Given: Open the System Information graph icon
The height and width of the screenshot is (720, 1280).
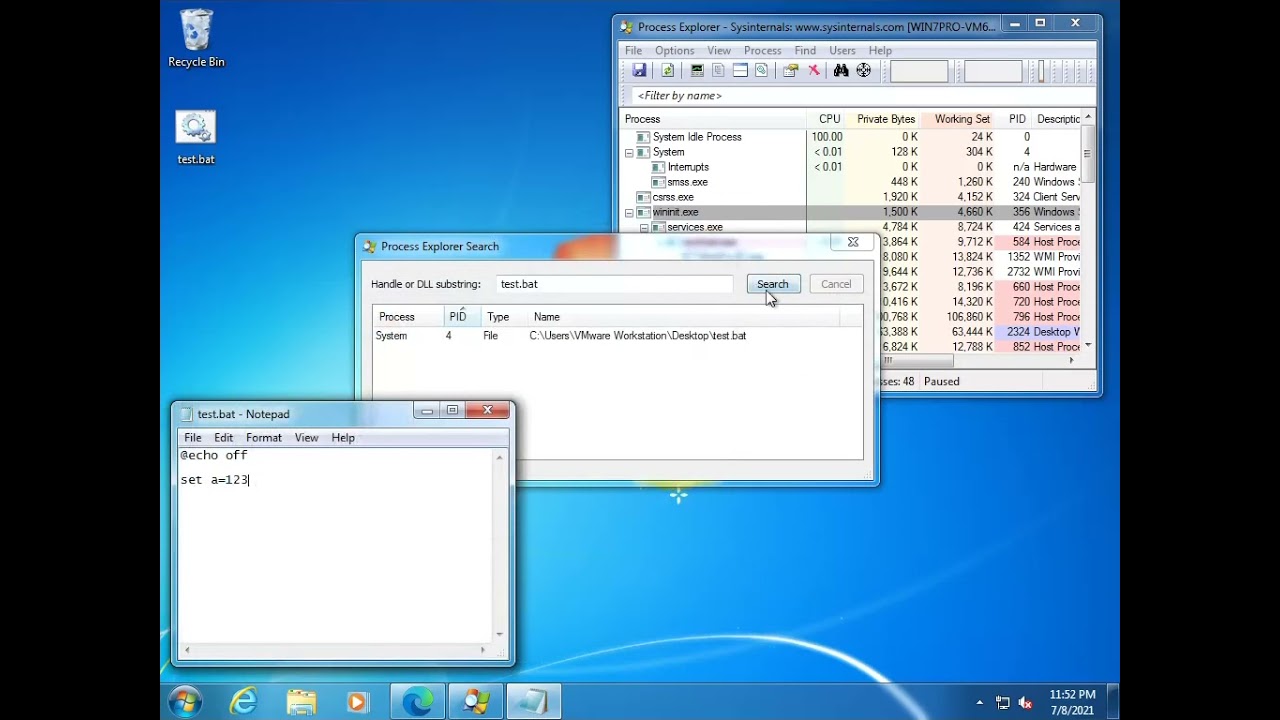Looking at the screenshot, I should point(697,70).
